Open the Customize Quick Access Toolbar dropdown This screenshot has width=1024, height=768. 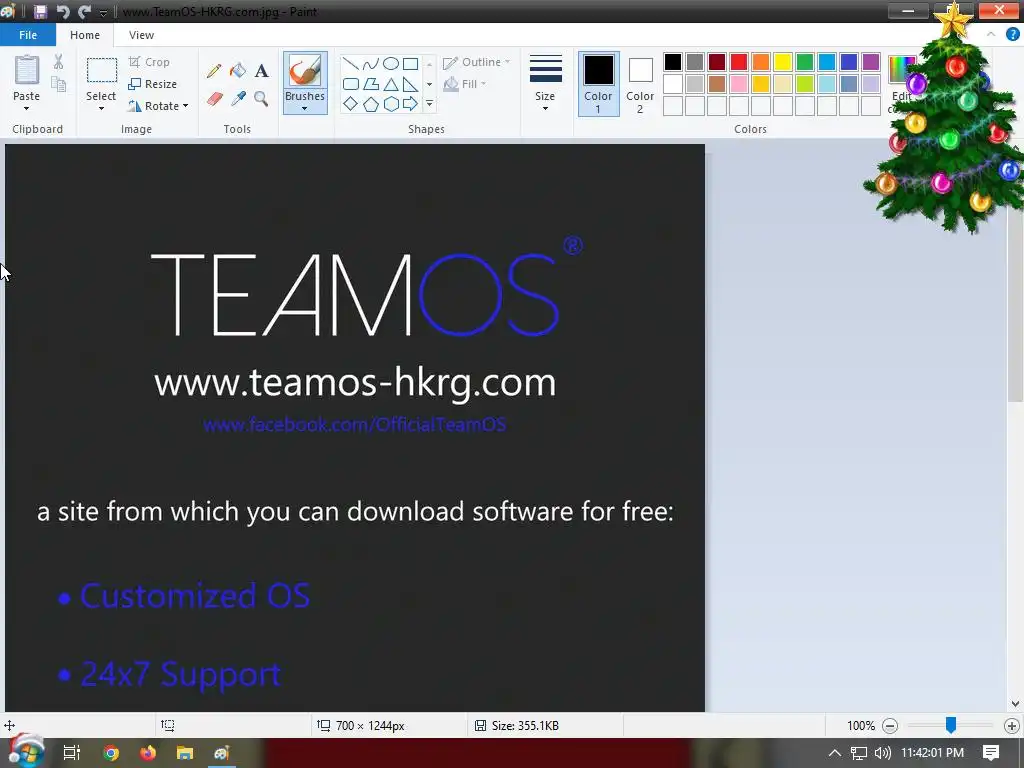click(x=103, y=12)
